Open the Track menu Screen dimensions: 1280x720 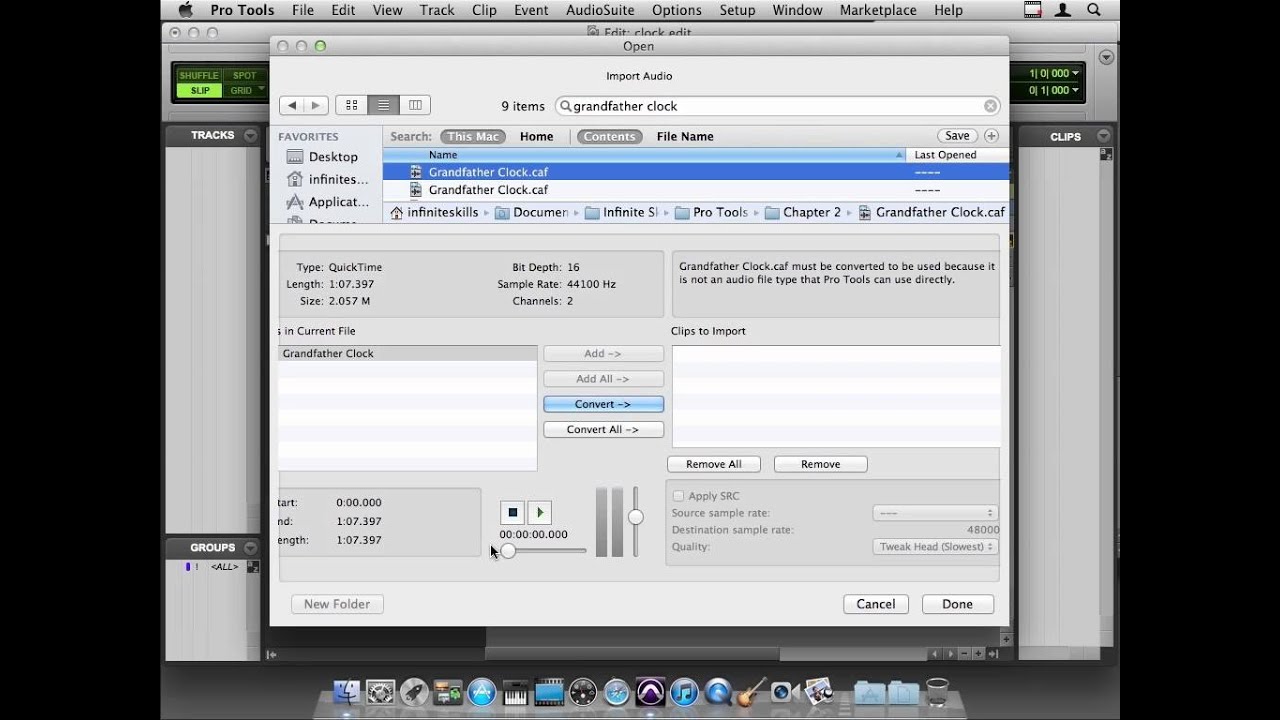coord(437,10)
